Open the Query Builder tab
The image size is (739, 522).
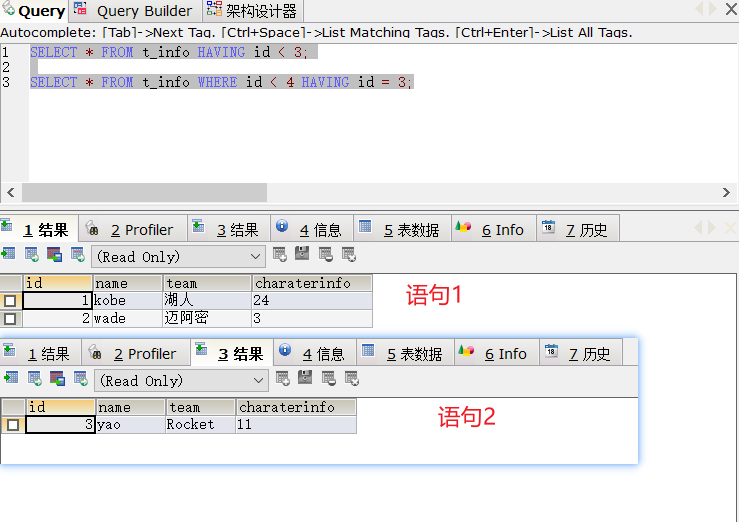[x=135, y=11]
